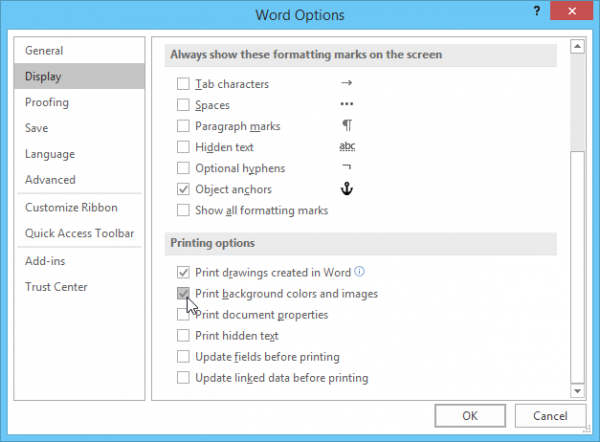The height and width of the screenshot is (442, 600).
Task: Switch to the Save category
Action: click(79, 128)
